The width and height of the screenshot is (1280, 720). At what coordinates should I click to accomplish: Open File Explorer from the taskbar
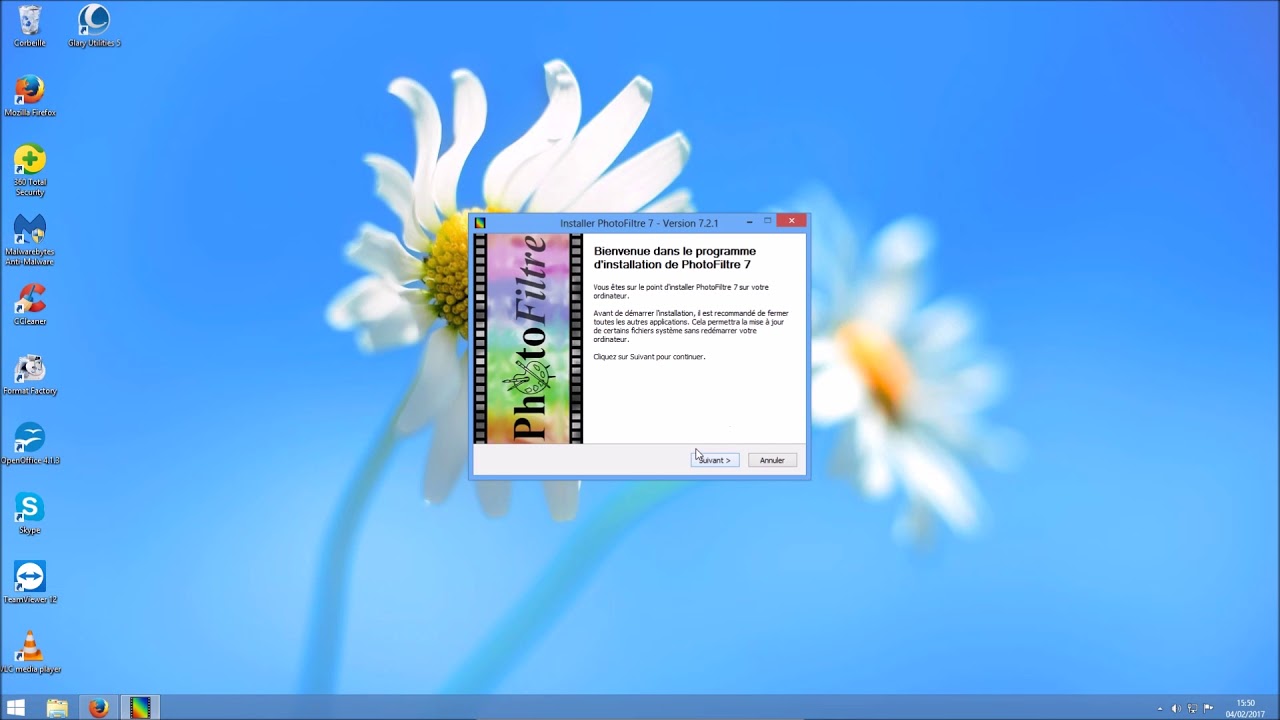click(57, 708)
